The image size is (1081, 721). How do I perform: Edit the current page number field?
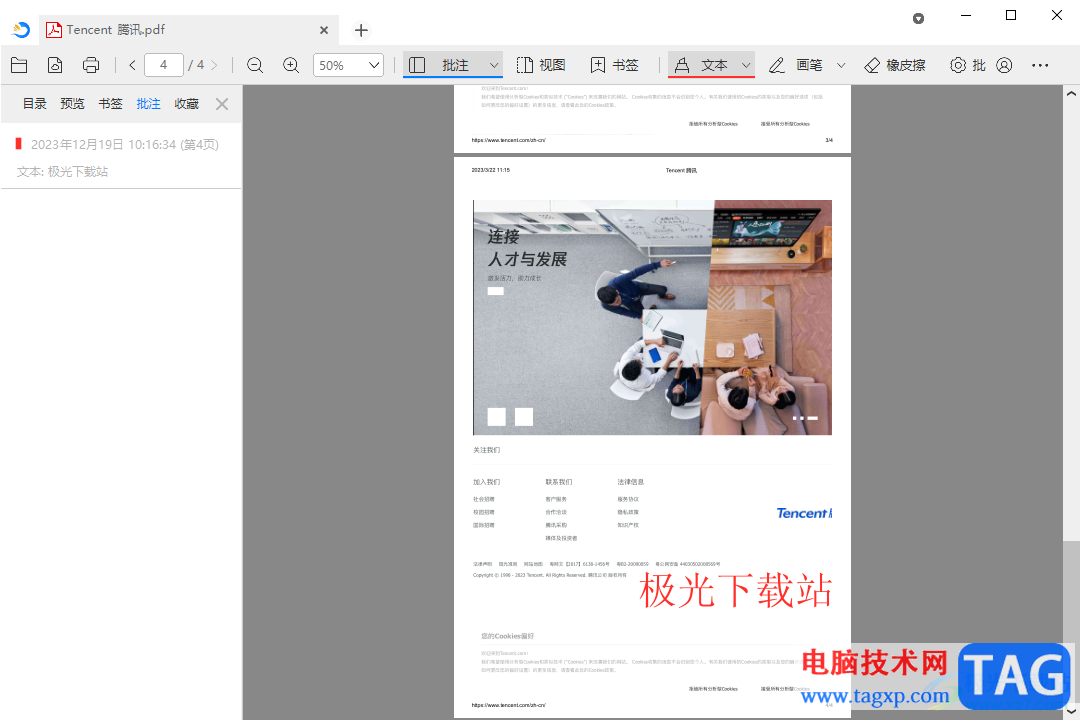[163, 65]
